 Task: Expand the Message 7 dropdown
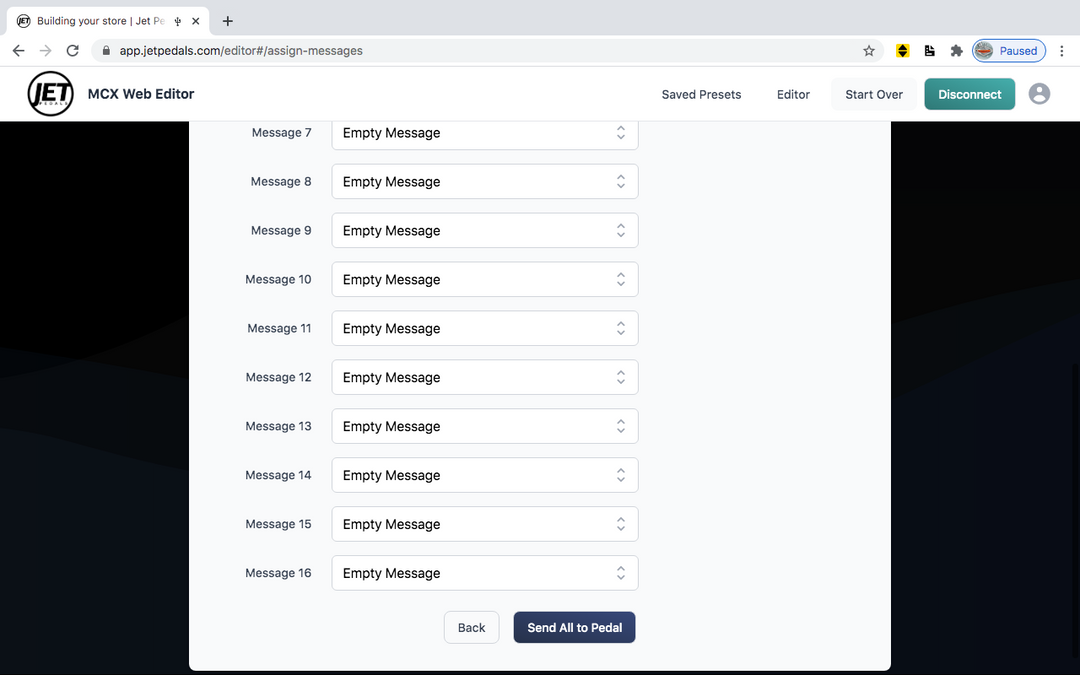click(x=484, y=133)
